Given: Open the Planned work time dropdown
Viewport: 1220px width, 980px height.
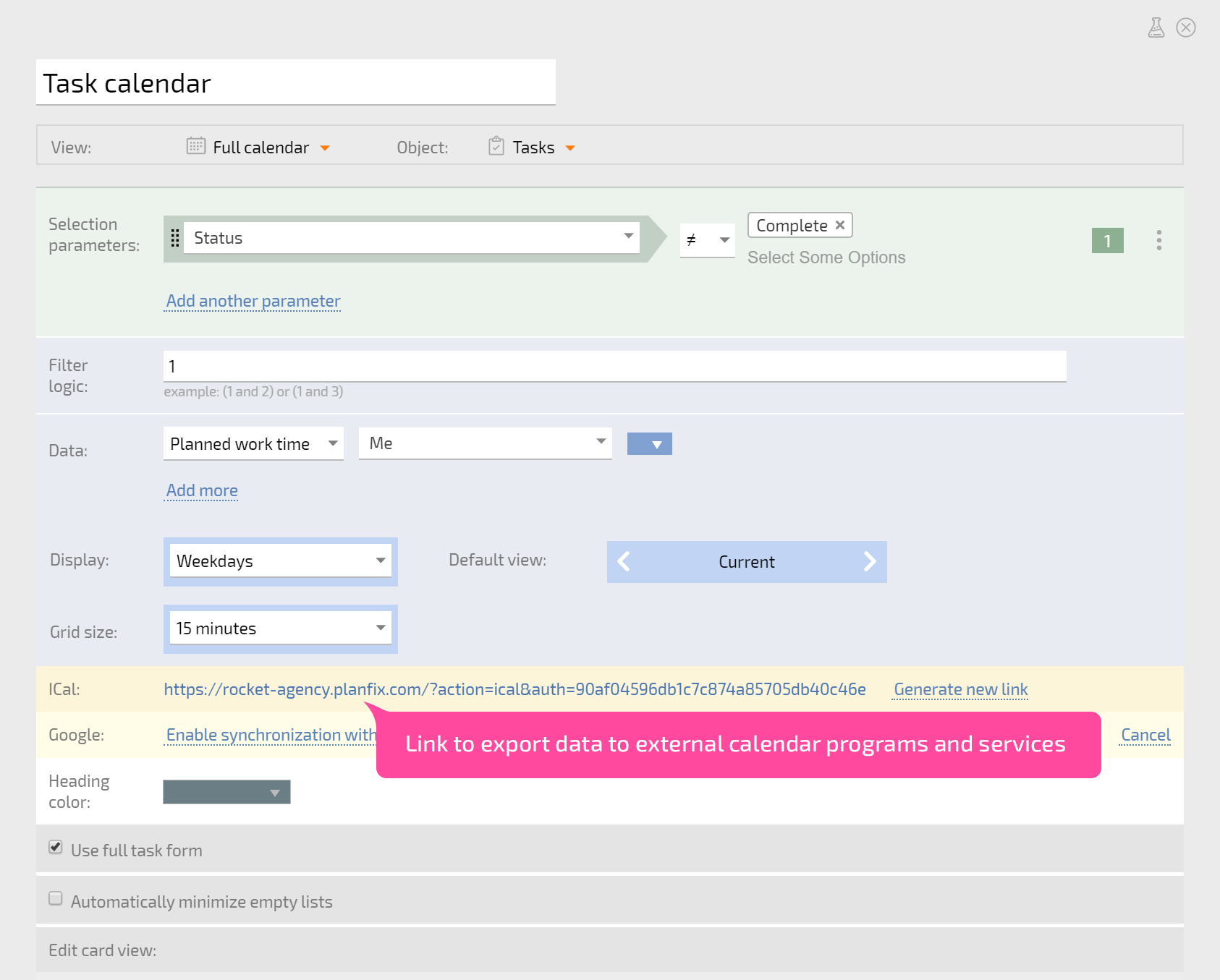Looking at the screenshot, I should tap(253, 443).
